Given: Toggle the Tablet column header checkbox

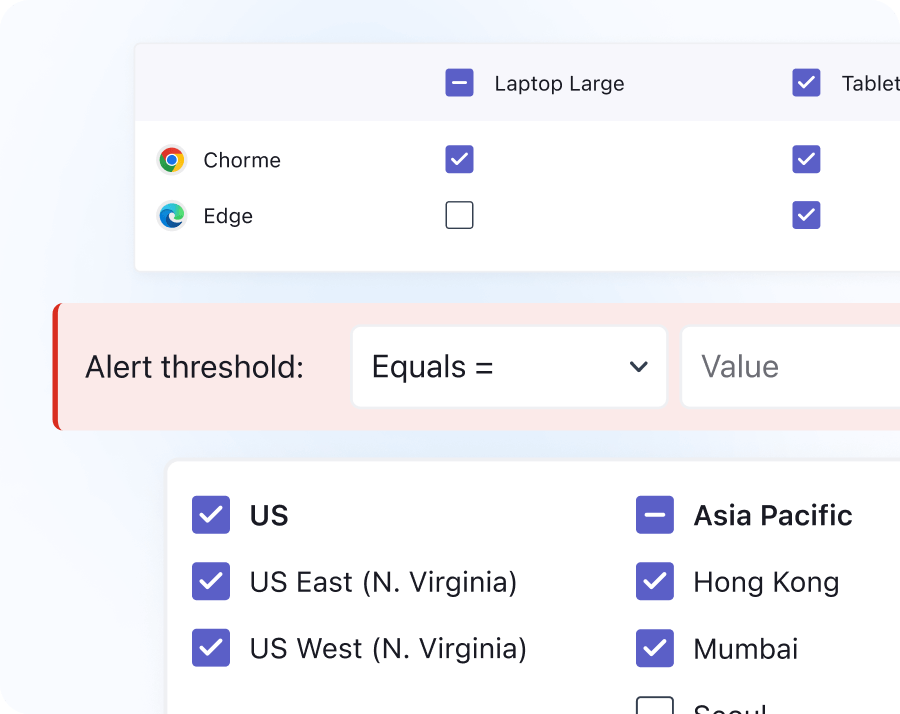Looking at the screenshot, I should click(806, 83).
